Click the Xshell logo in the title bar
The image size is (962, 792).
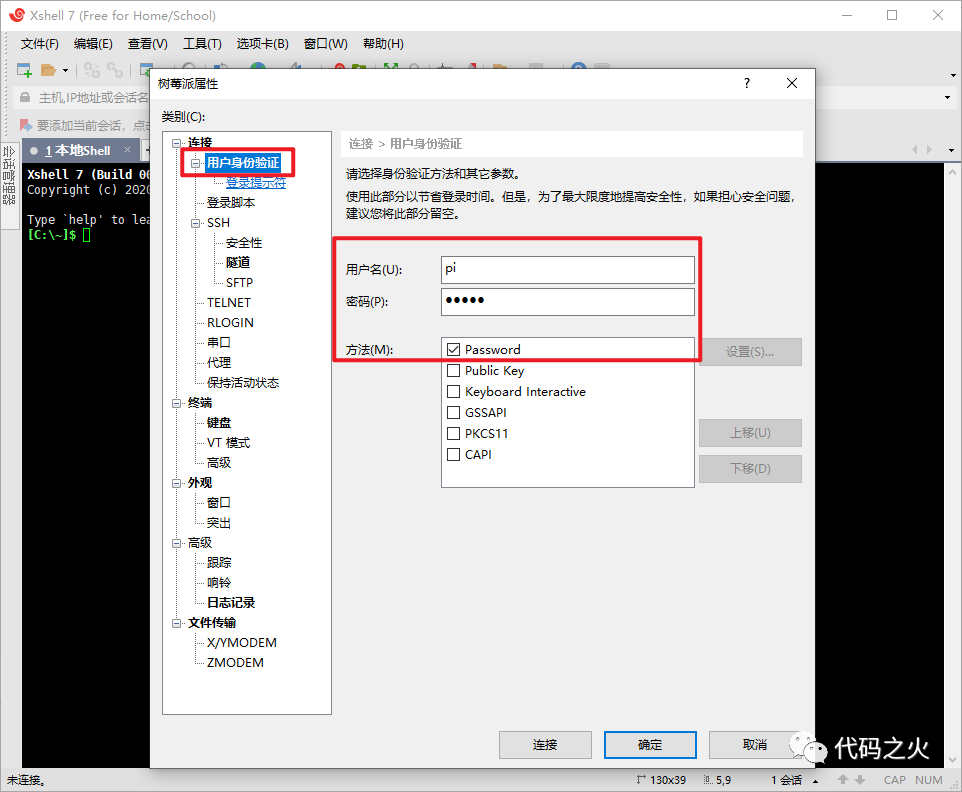tap(17, 15)
